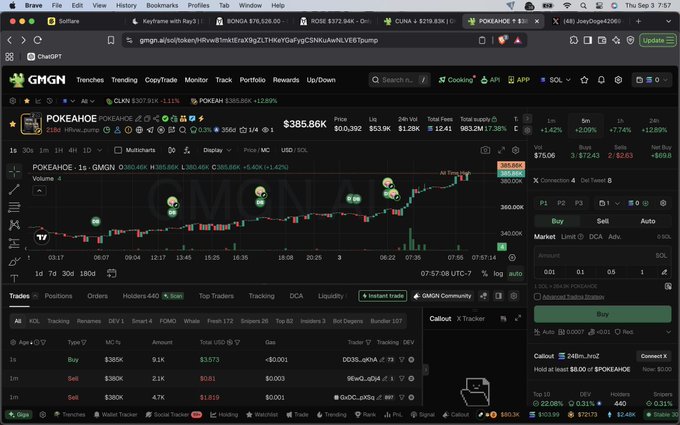Click the Brave Shields icon in address bar
The width and height of the screenshot is (680, 425).
click(x=503, y=40)
